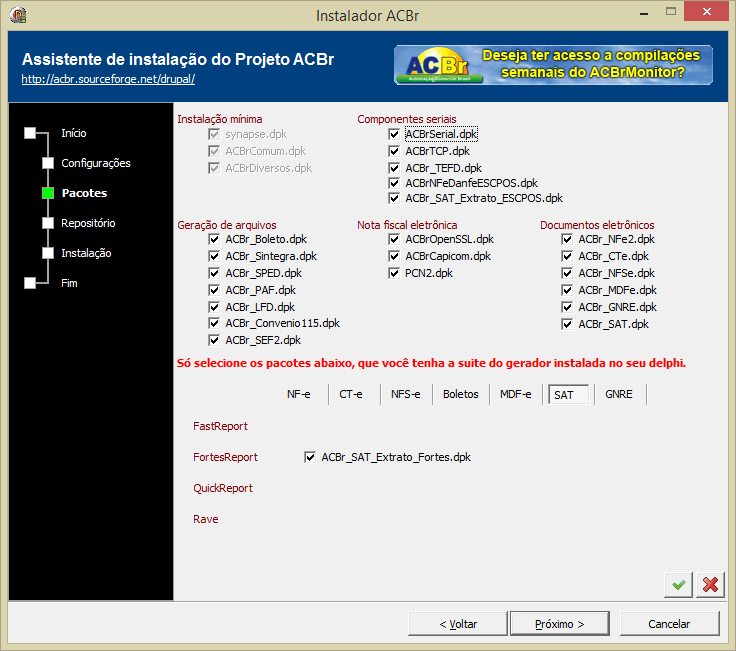Toggle ACBr_SAT.dpk checkbox
The height and width of the screenshot is (651, 736).
pos(567,324)
